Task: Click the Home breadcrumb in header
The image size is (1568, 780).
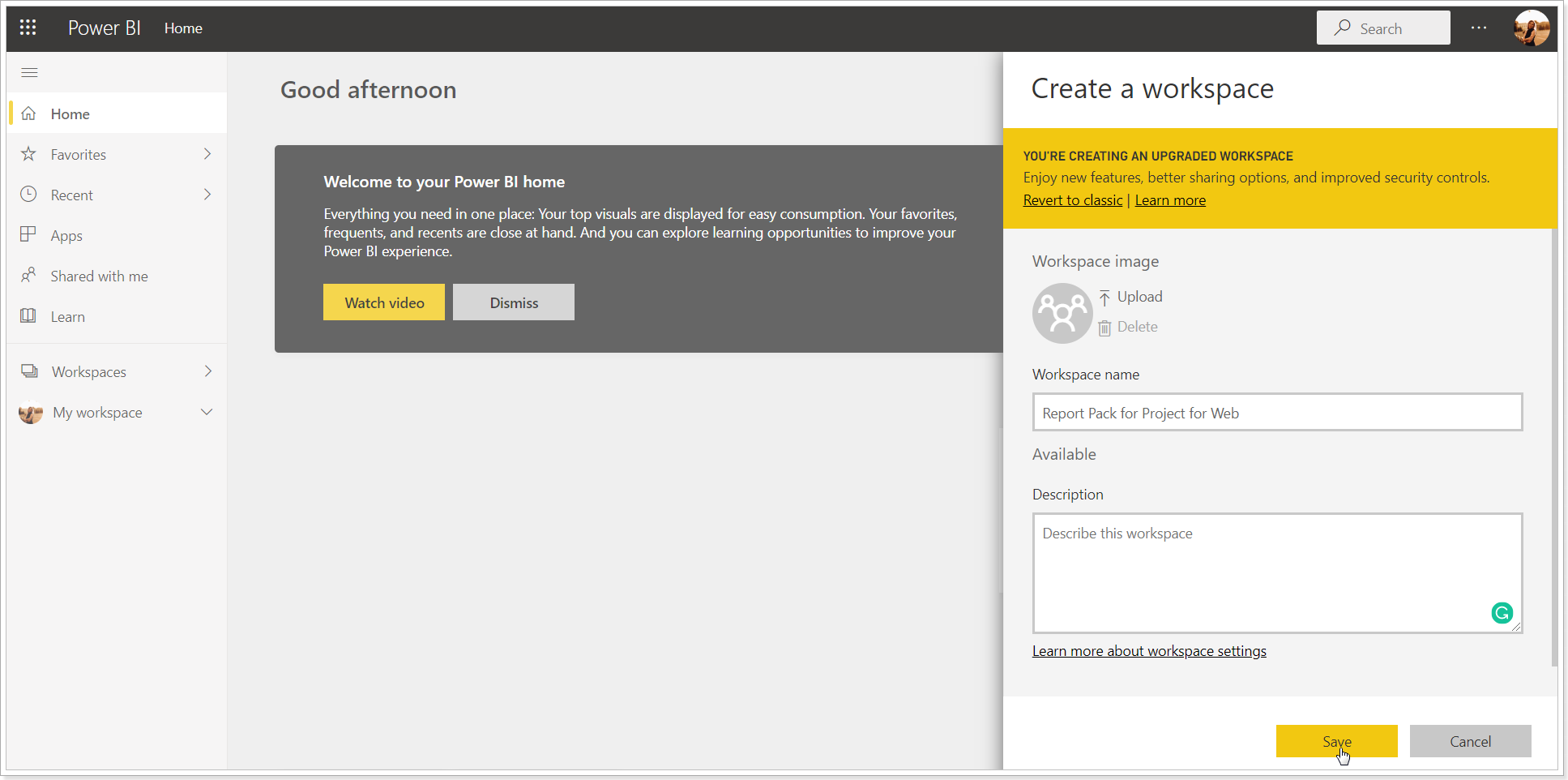Action: click(x=183, y=28)
